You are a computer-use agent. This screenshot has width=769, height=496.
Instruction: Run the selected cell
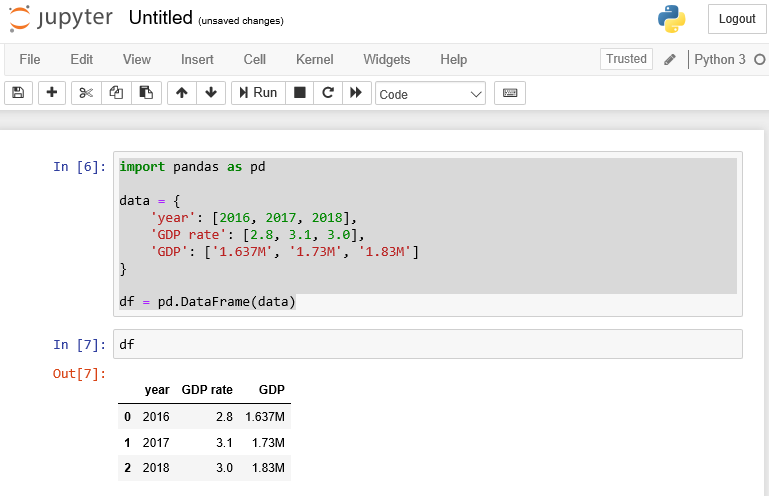tap(258, 93)
